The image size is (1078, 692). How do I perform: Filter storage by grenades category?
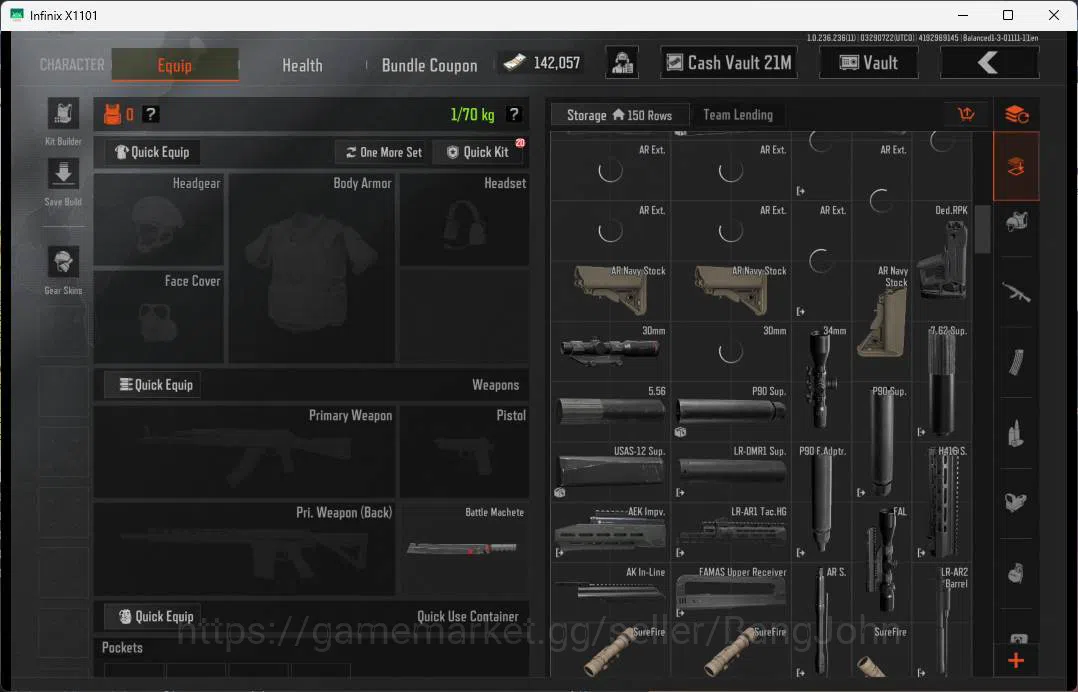point(1016,572)
